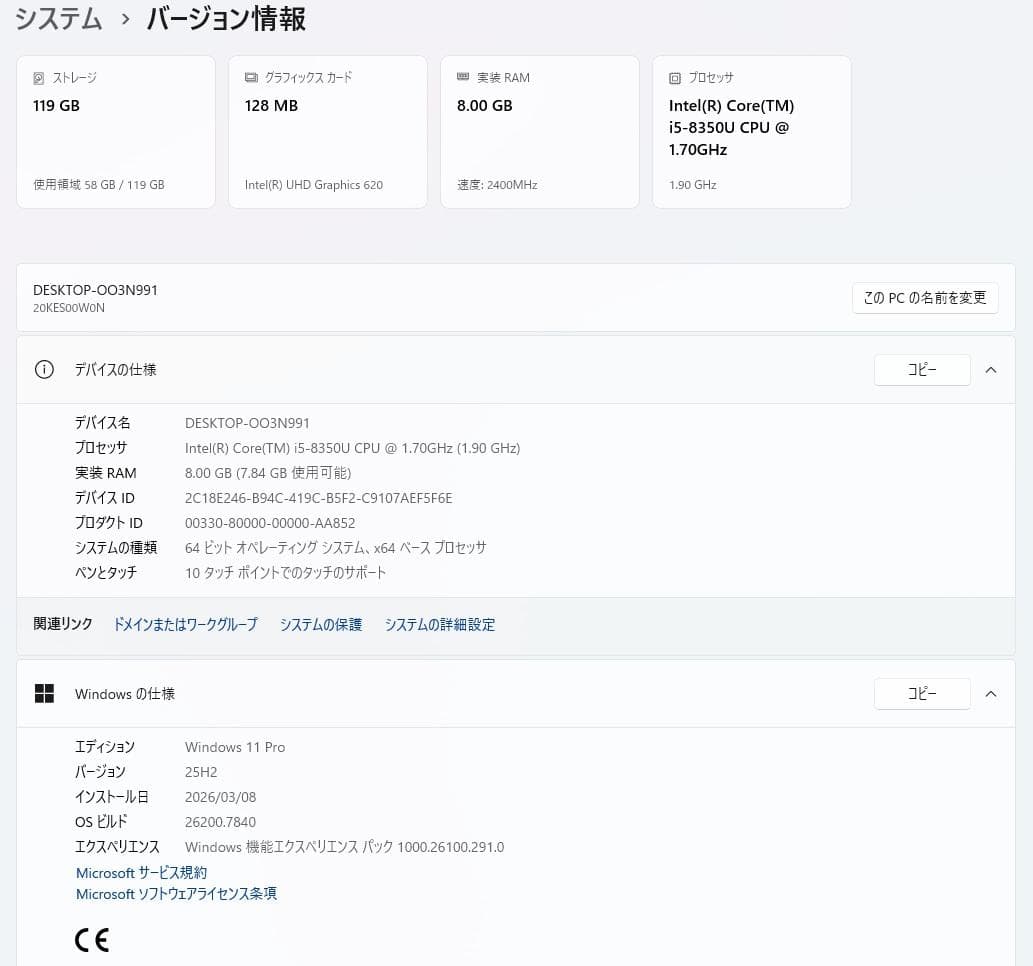This screenshot has width=1033, height=966.
Task: Copy the デバイスの仕様 details
Action: click(x=922, y=370)
